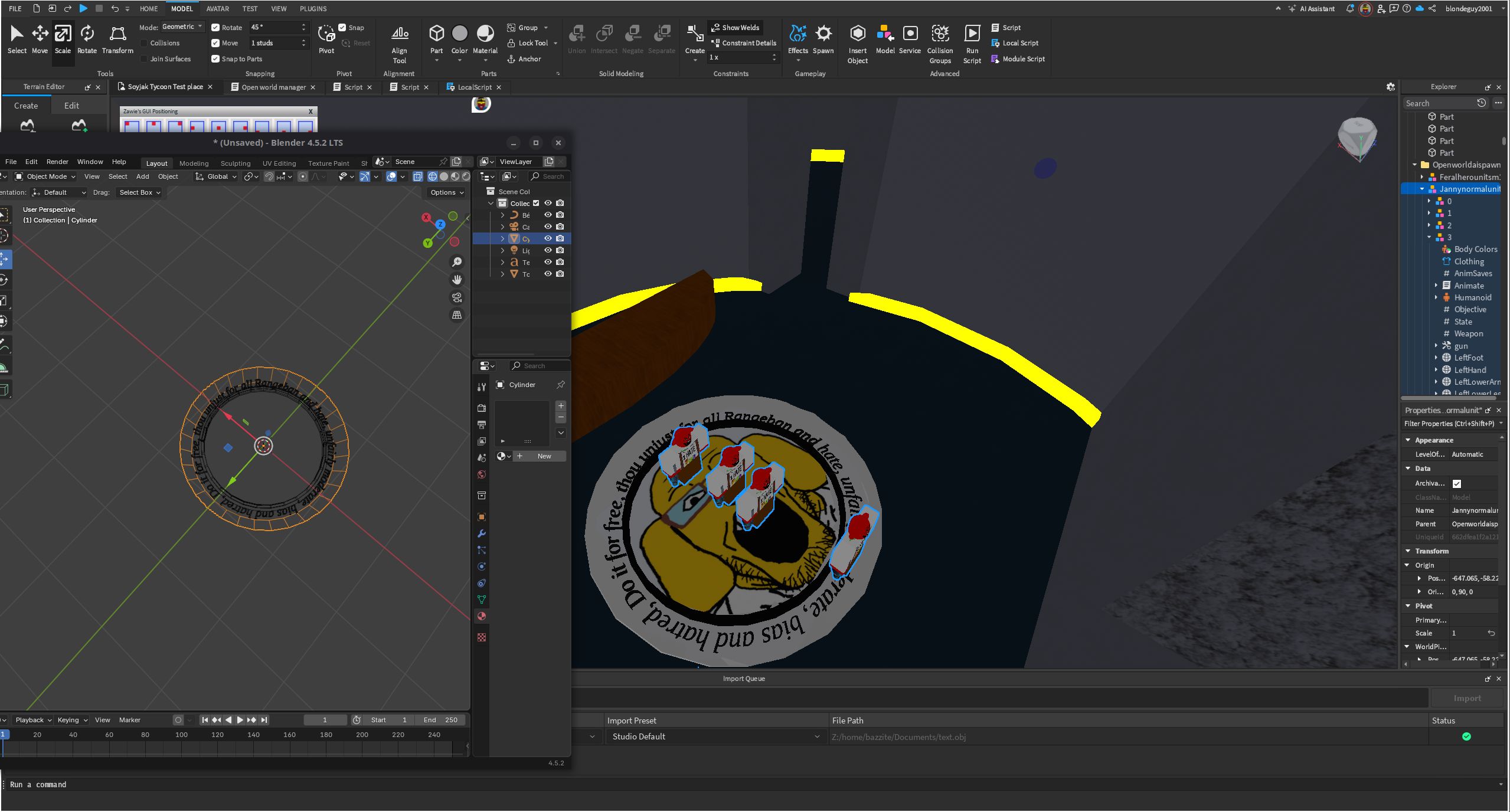Click the pan hand icon in Blender viewport
The image size is (1510, 812).
coord(457,280)
